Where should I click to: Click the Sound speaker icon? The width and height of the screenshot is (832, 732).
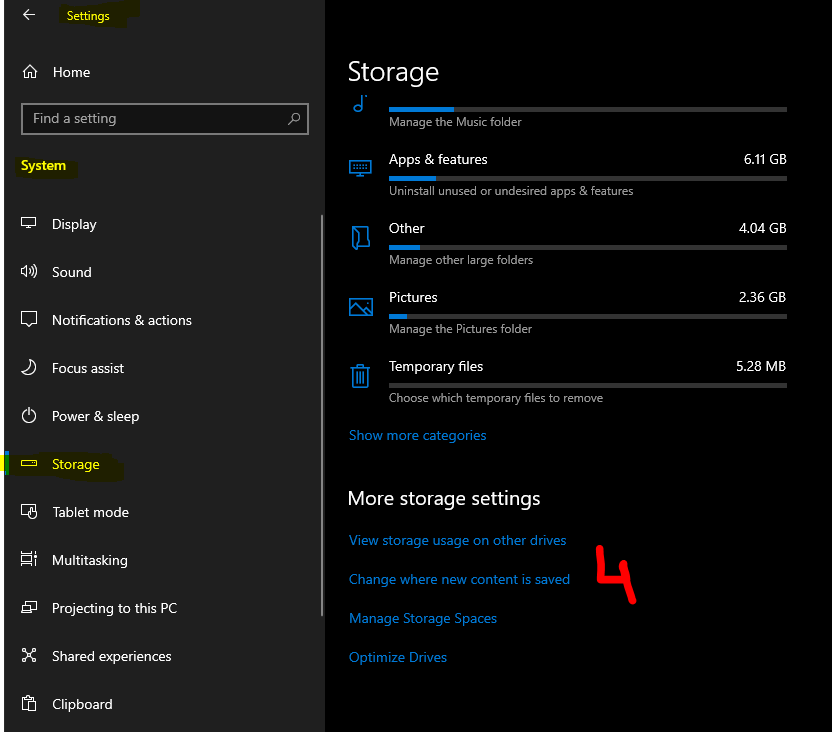pos(29,272)
